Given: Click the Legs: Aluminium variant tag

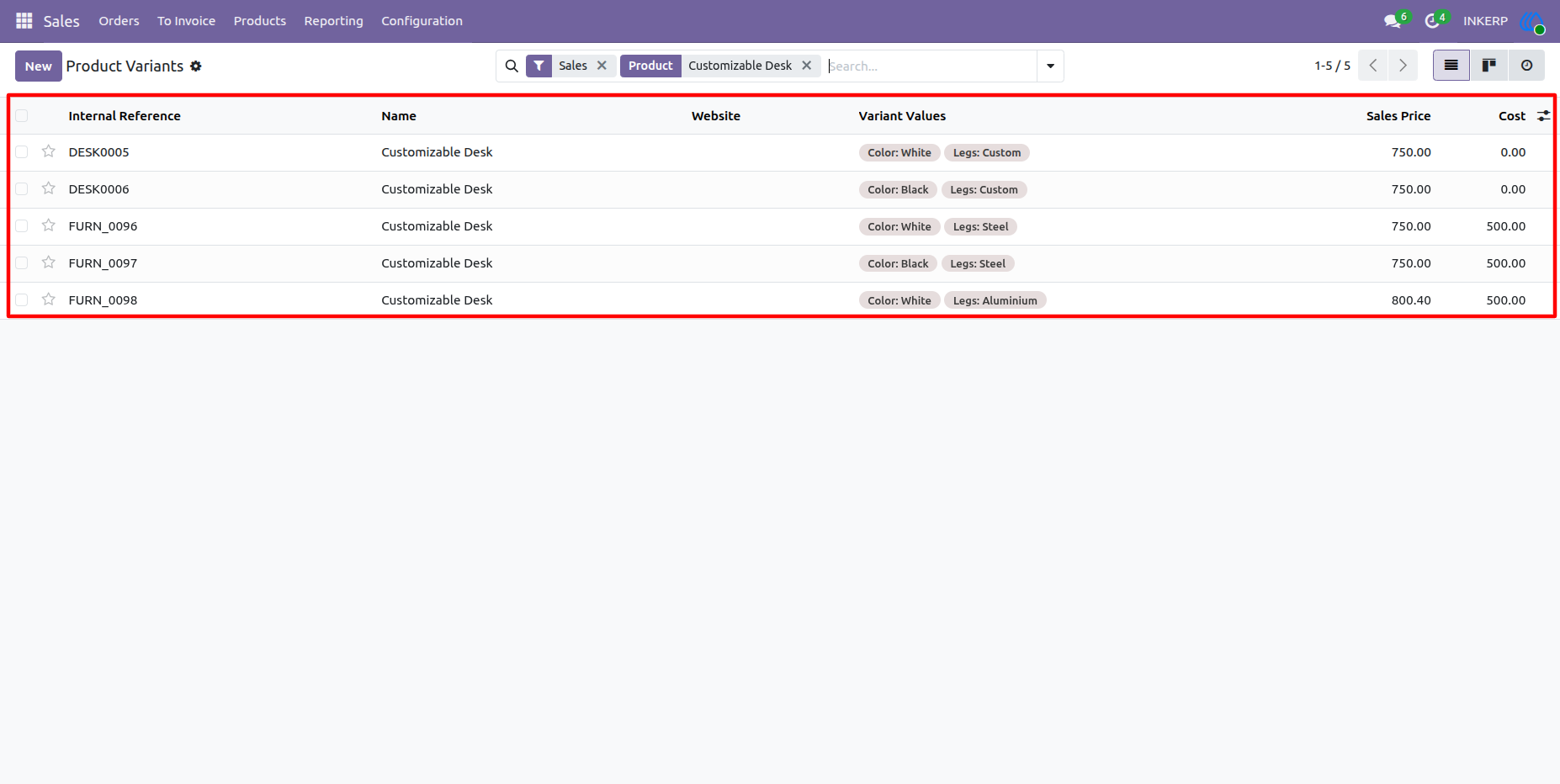Looking at the screenshot, I should tap(995, 300).
